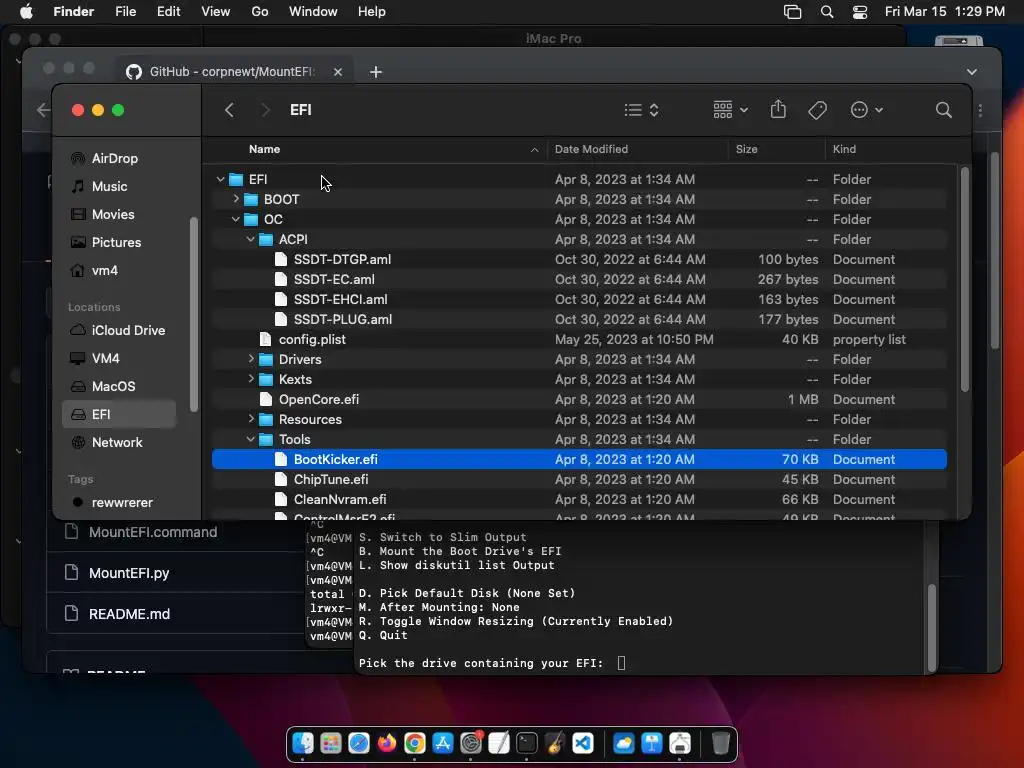Collapse the OC folder
The height and width of the screenshot is (768, 1024).
pos(236,219)
